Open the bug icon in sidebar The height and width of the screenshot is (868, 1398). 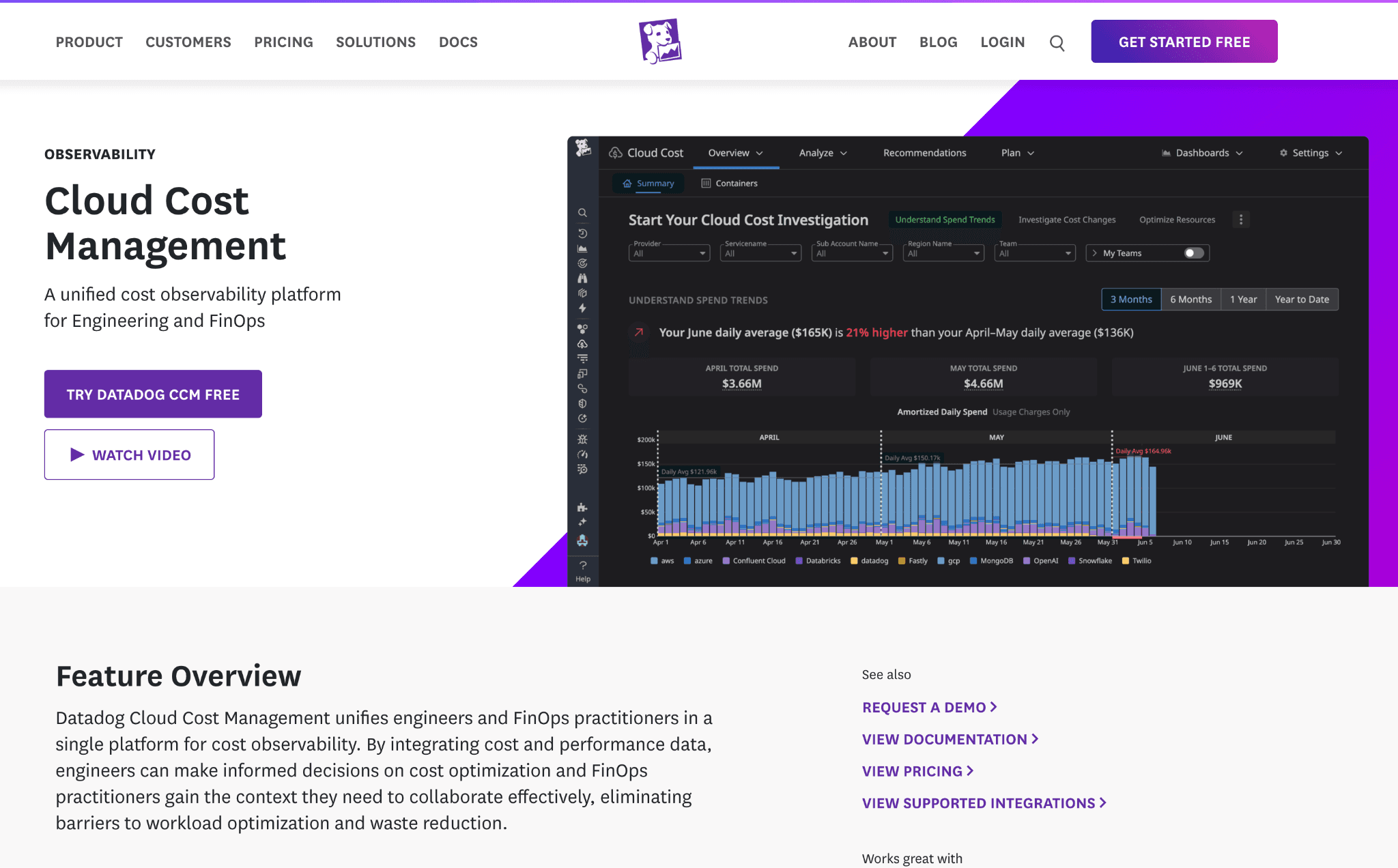(582, 439)
